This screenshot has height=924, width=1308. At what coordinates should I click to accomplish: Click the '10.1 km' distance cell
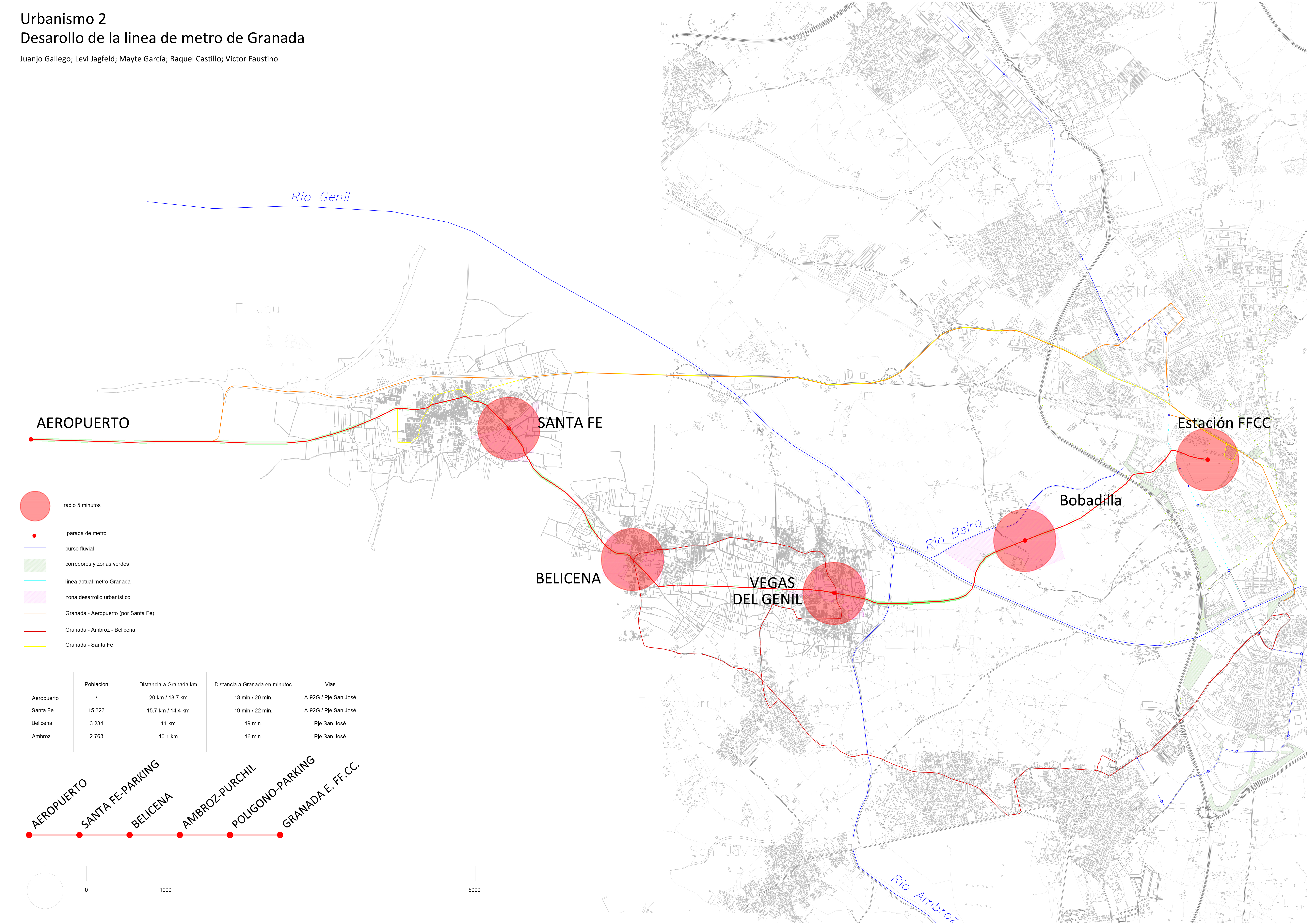(168, 737)
